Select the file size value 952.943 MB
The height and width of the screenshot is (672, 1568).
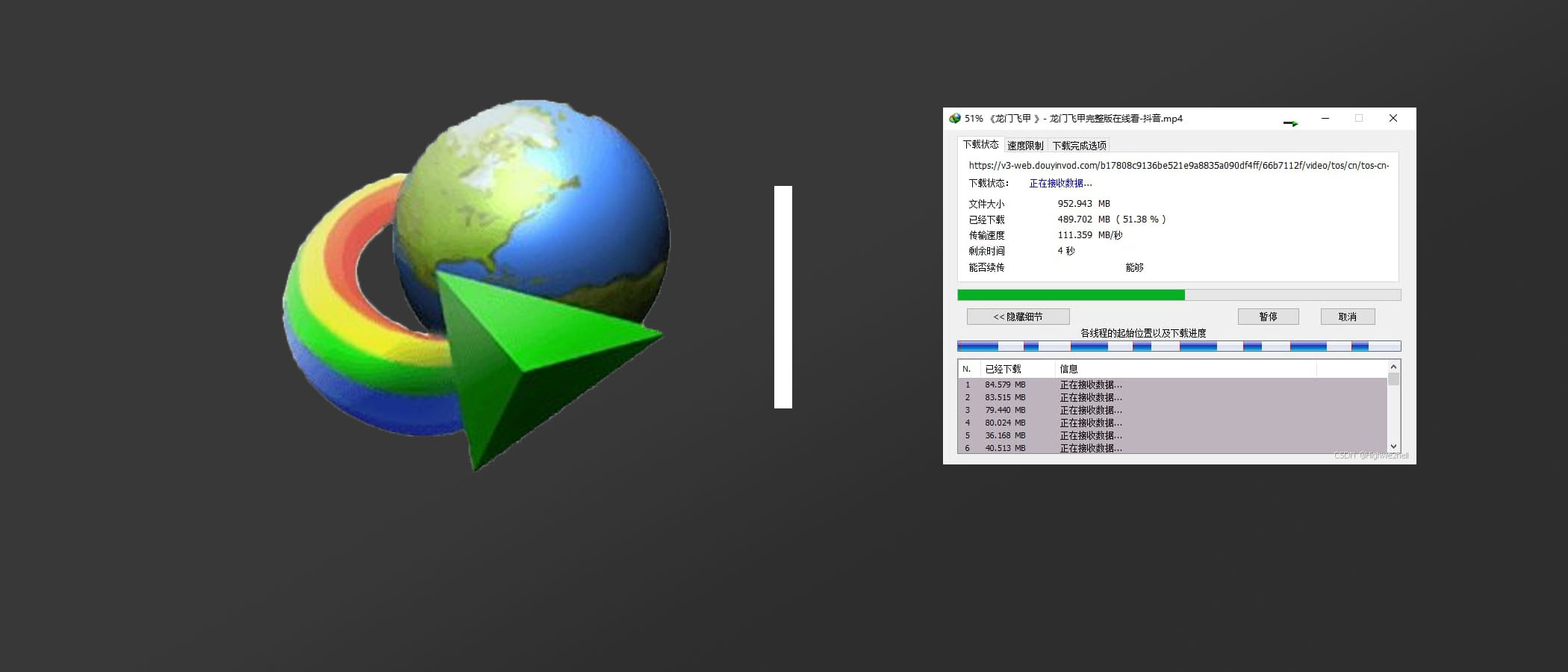click(1083, 203)
